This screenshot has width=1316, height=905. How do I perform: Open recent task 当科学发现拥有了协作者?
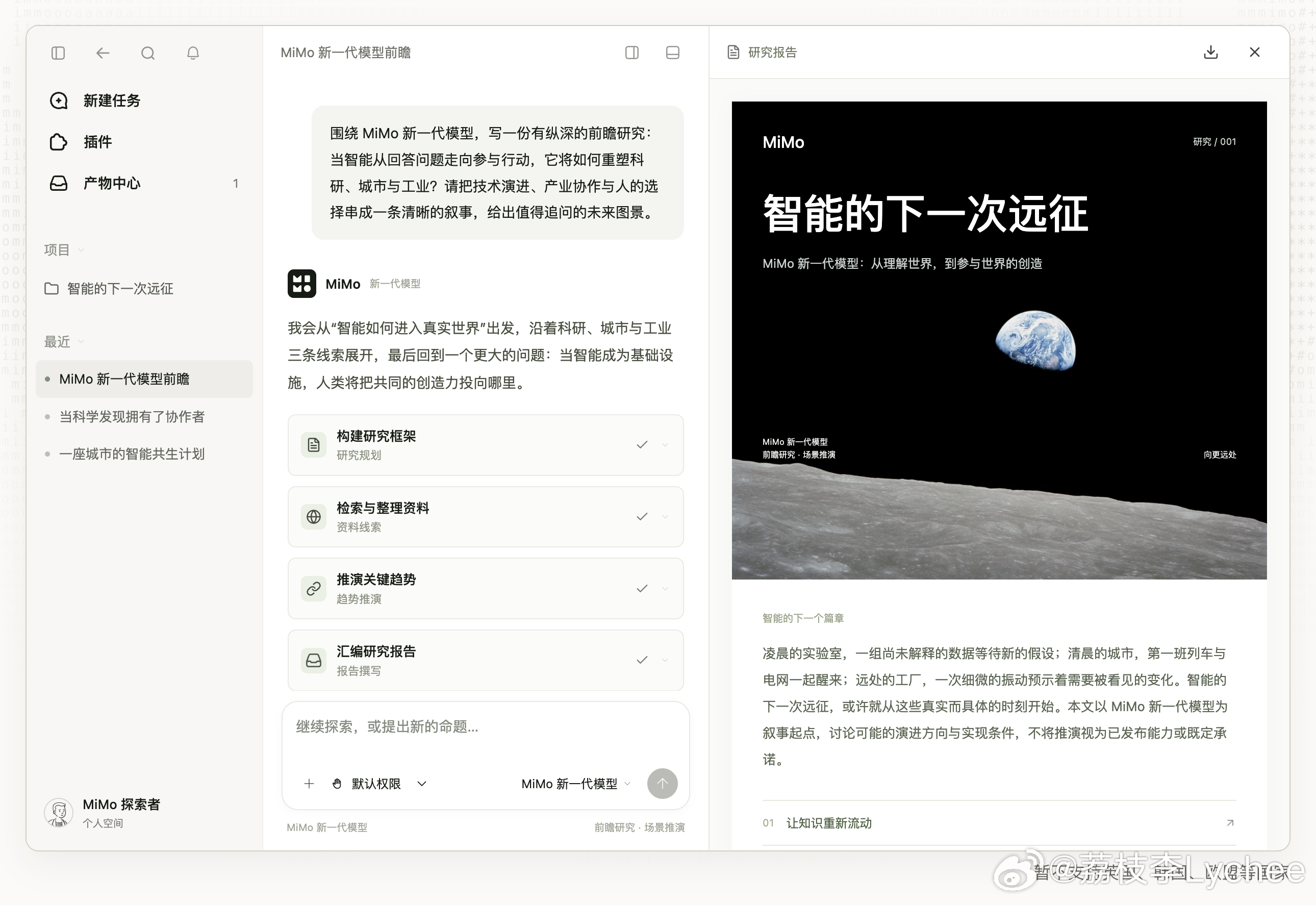tap(132, 417)
